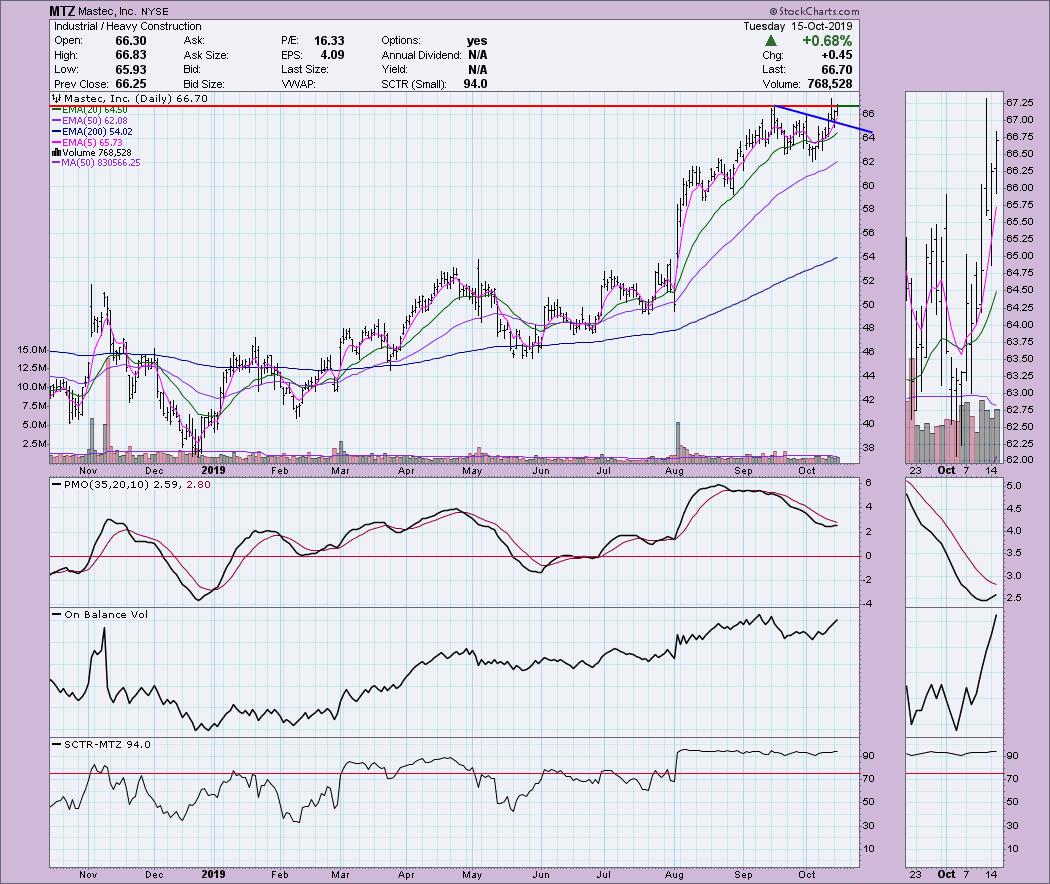Viewport: 1050px width, 884px height.
Task: Click the Chg value +0.45
Action: [x=837, y=55]
